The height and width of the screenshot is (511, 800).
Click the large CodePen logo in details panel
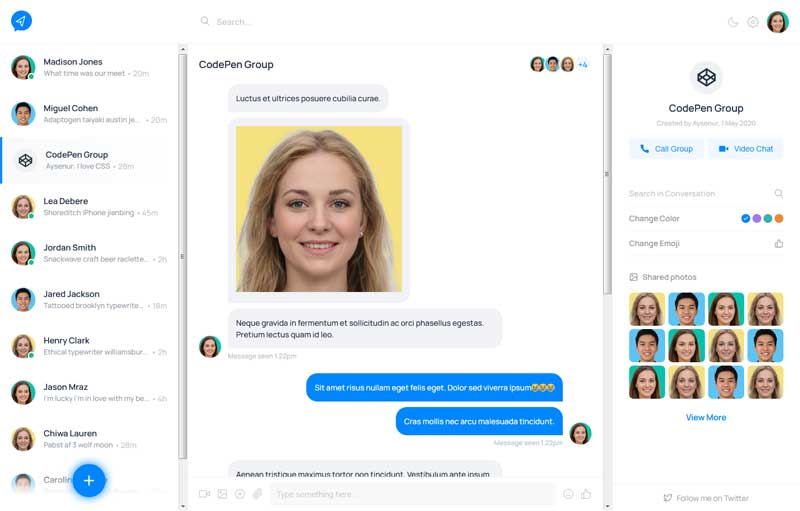point(706,78)
